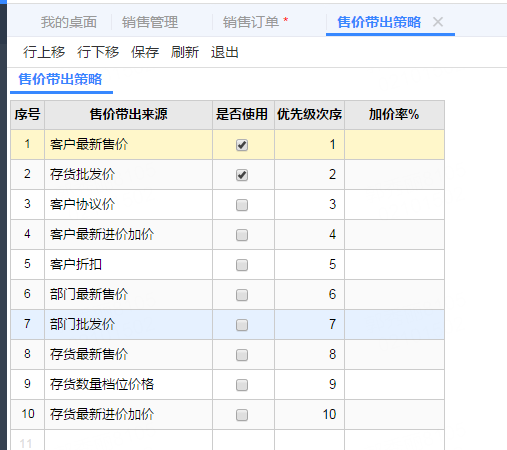Viewport: 507px width, 450px height.
Task: Close the 售价带出策略 tab
Action: 438,22
